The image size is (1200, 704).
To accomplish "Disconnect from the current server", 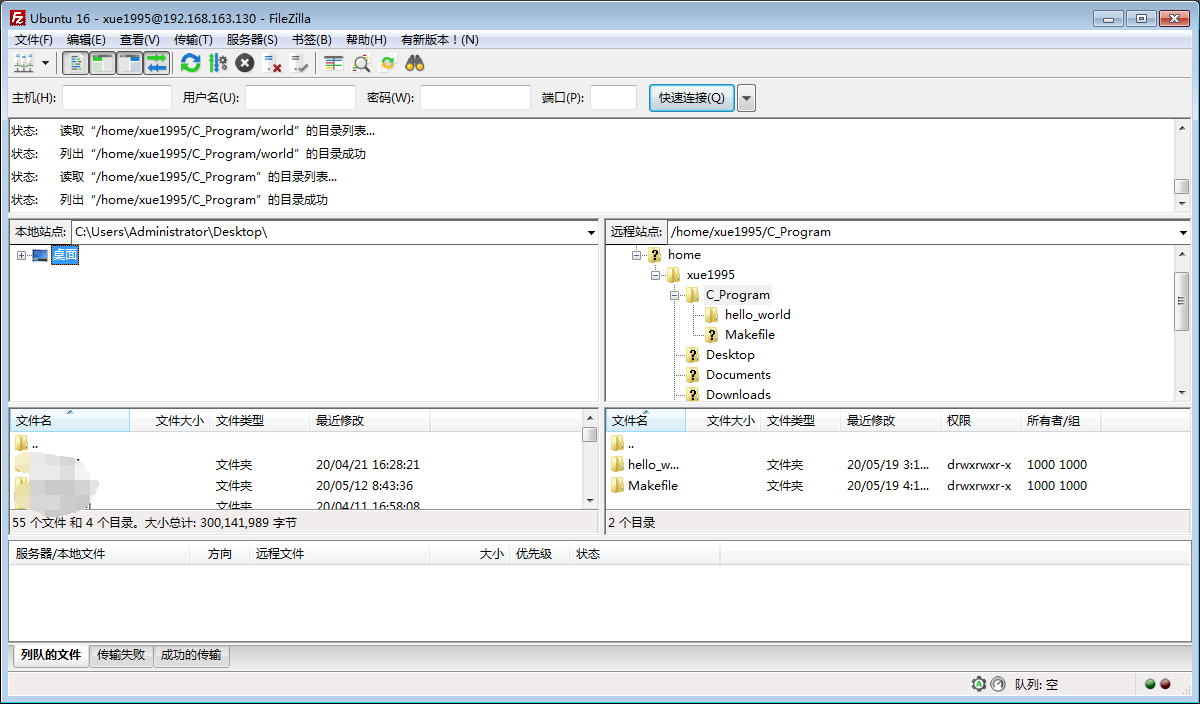I will (x=272, y=64).
